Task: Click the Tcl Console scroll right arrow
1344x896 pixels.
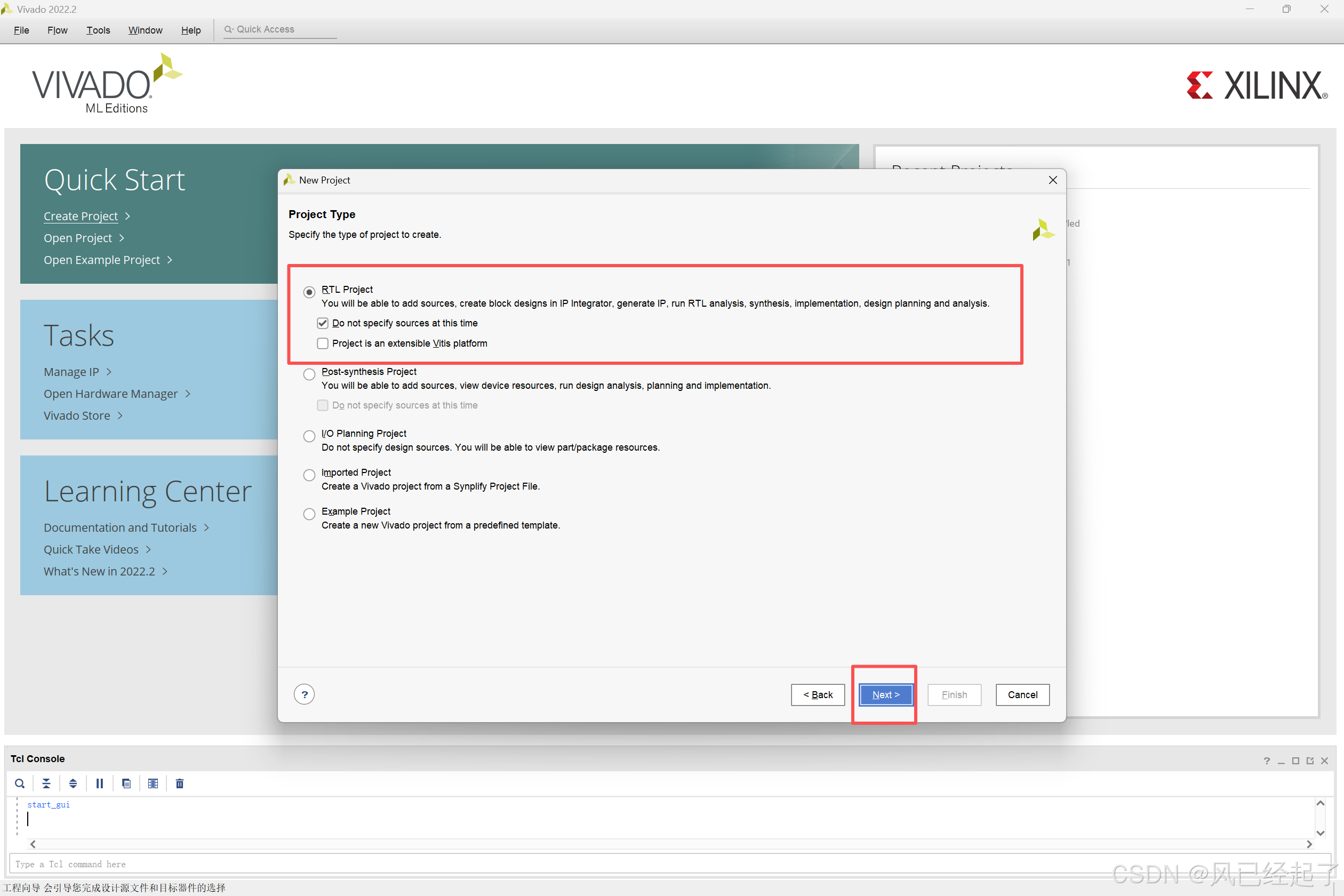Action: 1309,844
